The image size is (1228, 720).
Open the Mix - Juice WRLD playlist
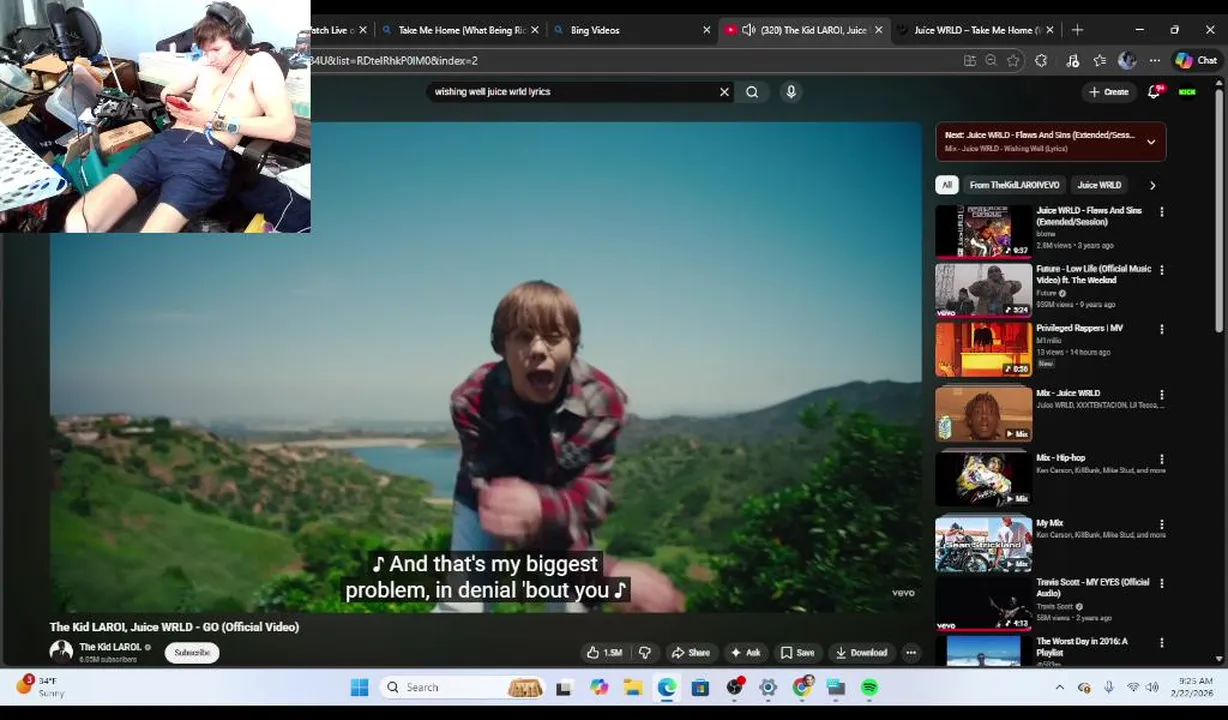983,413
